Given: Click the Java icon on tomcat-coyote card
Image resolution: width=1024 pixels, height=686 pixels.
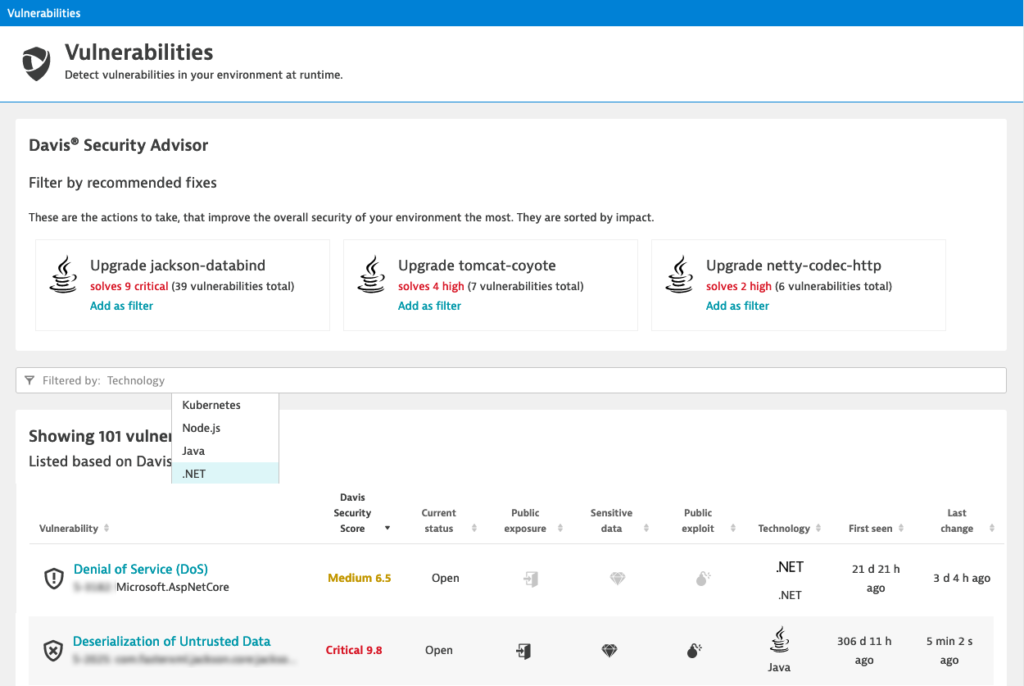Looking at the screenshot, I should [x=372, y=274].
